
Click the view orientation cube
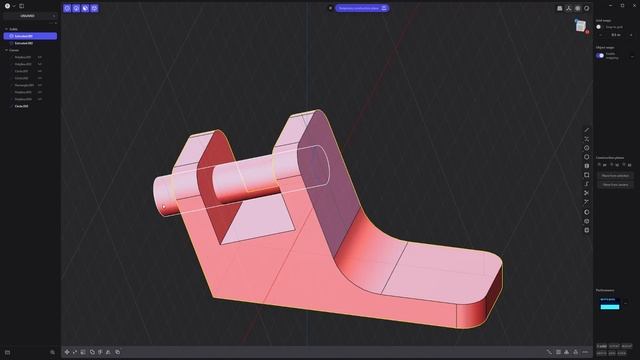(x=581, y=26)
